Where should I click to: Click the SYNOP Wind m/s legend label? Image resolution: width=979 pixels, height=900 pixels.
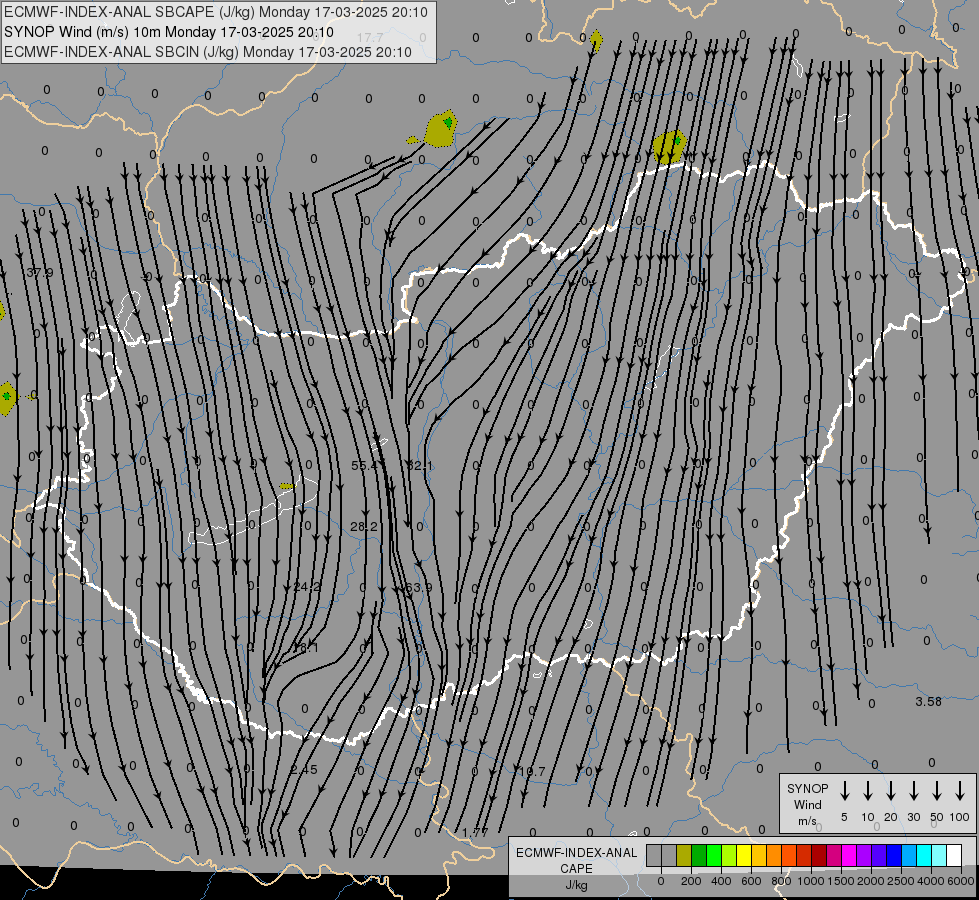[x=807, y=804]
